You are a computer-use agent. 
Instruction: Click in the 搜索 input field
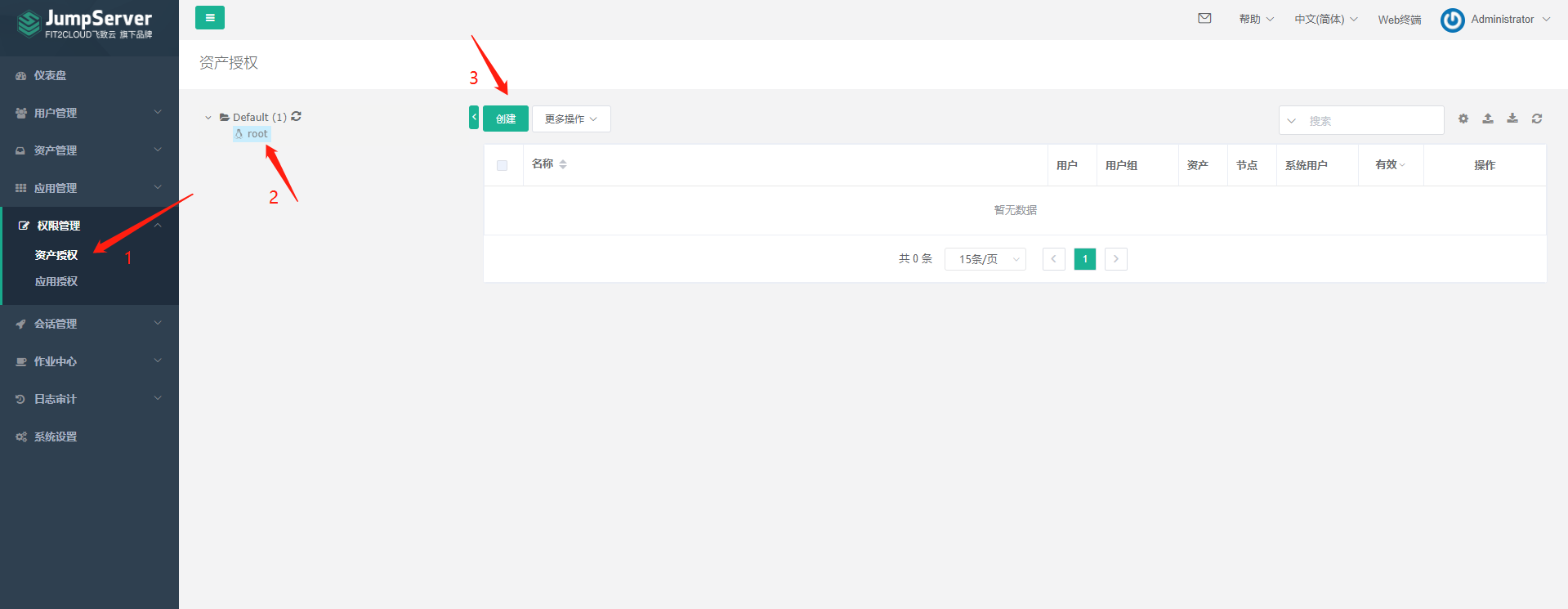[1373, 120]
